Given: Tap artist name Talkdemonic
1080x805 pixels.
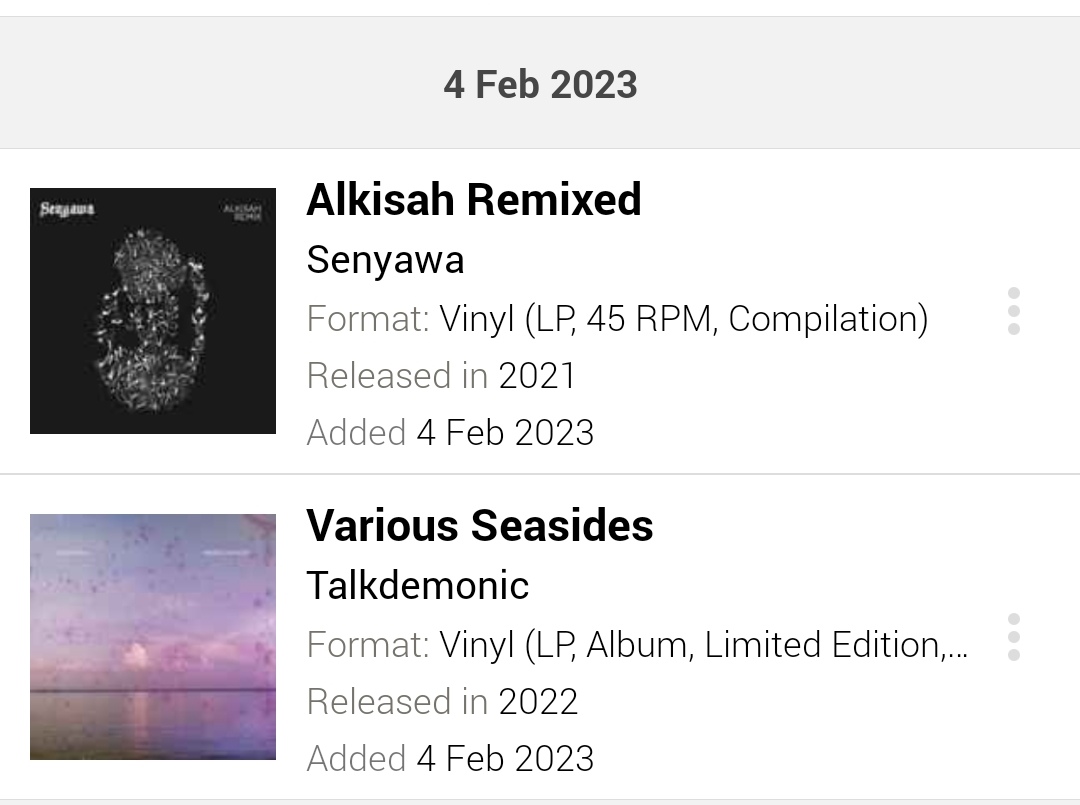Looking at the screenshot, I should [417, 585].
